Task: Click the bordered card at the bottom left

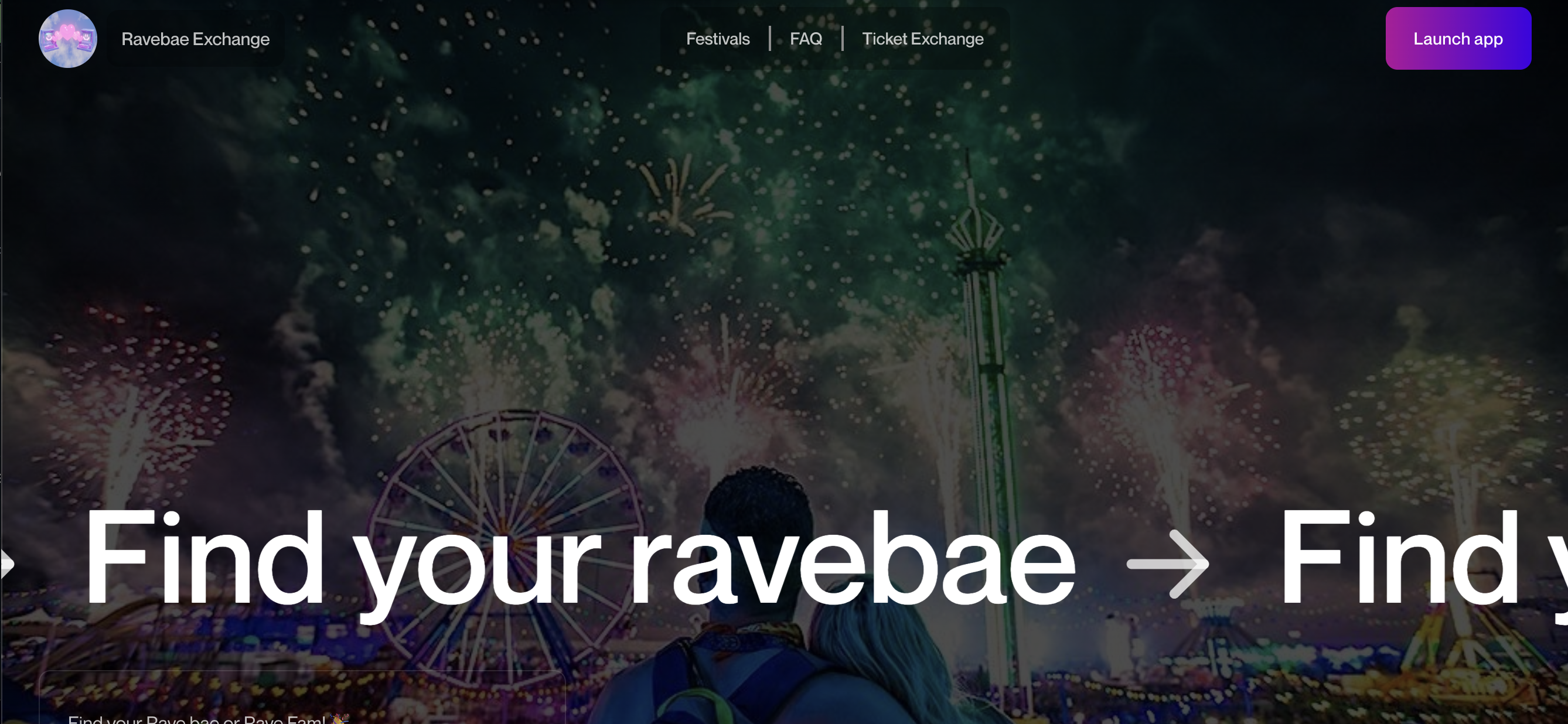Action: 302,697
